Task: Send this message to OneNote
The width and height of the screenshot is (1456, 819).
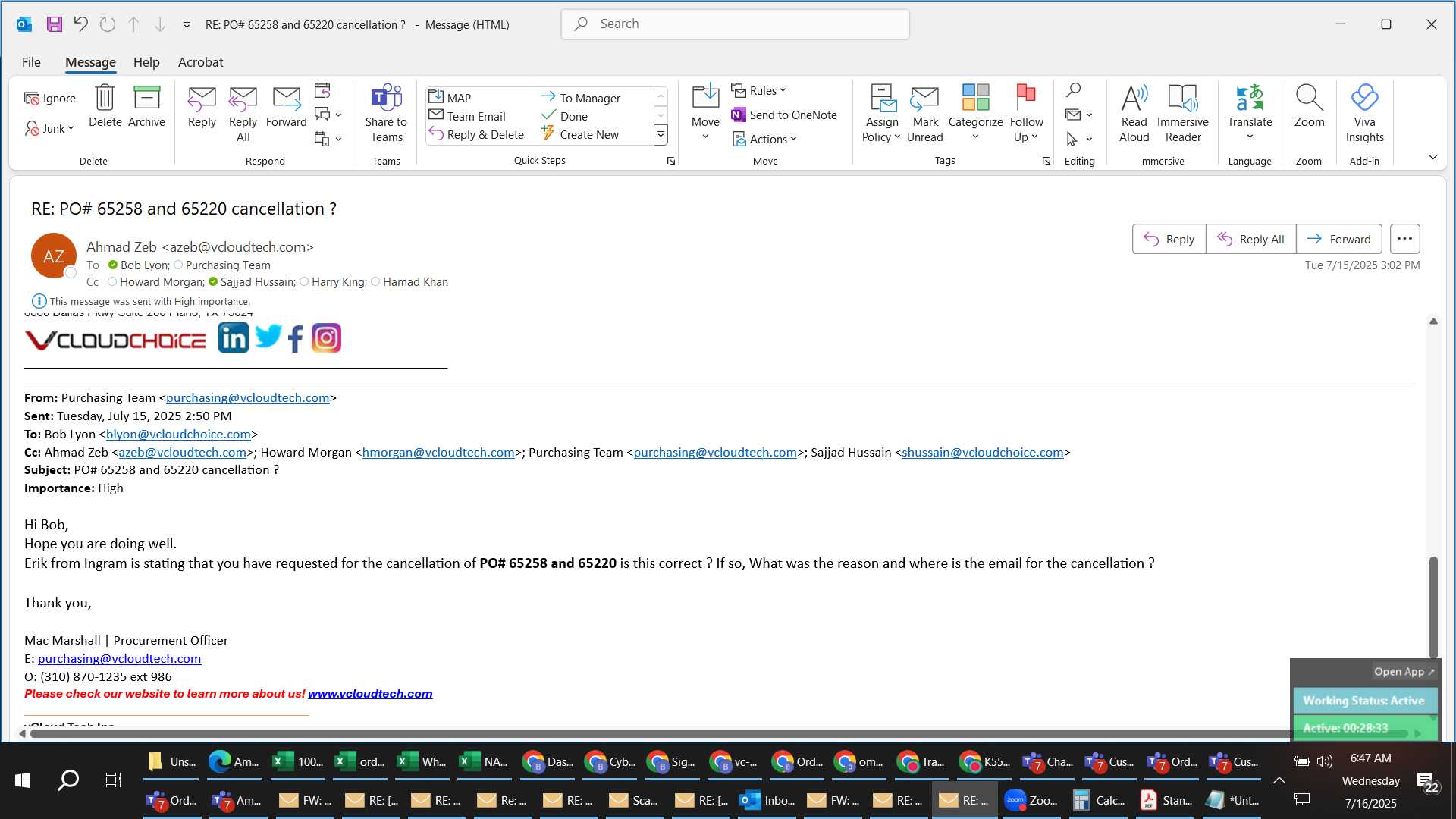Action: pyautogui.click(x=784, y=115)
